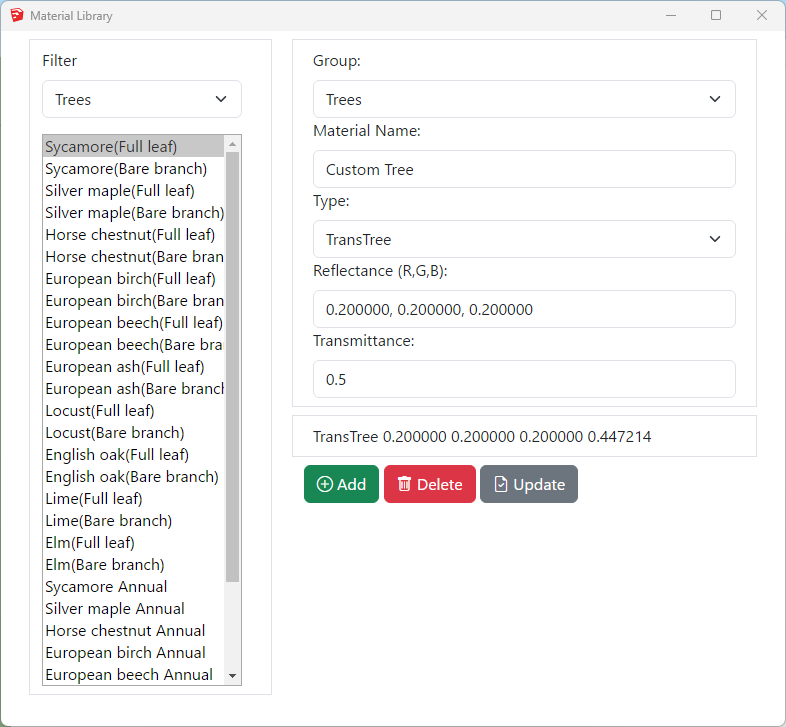
Task: Click the Material Name input field
Action: point(524,169)
